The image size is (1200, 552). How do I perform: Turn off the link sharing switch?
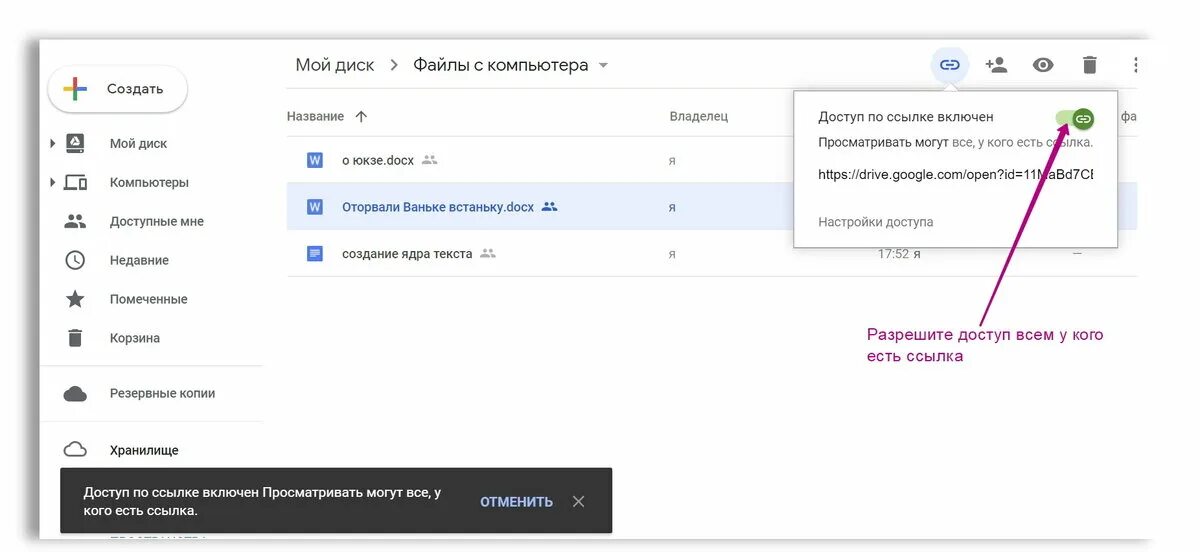click(1075, 118)
